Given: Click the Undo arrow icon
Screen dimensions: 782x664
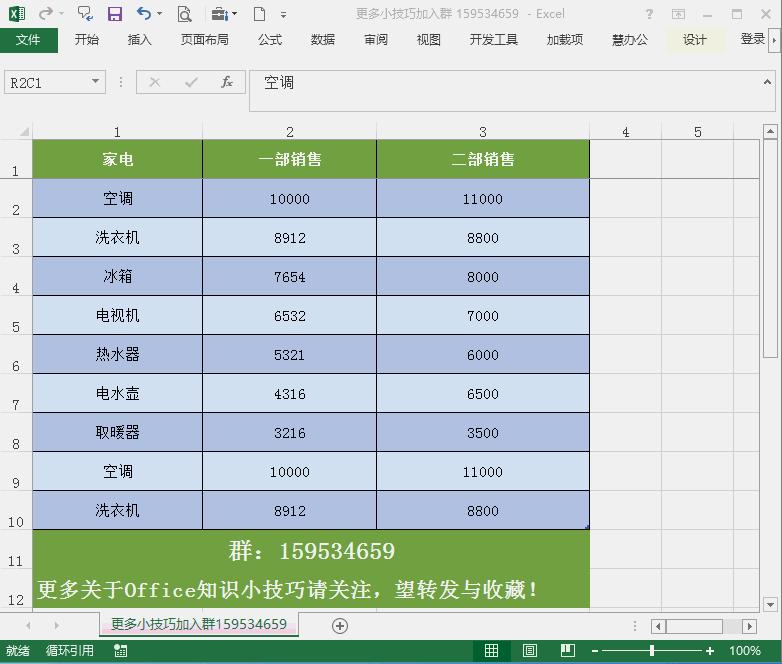Looking at the screenshot, I should pos(144,13).
